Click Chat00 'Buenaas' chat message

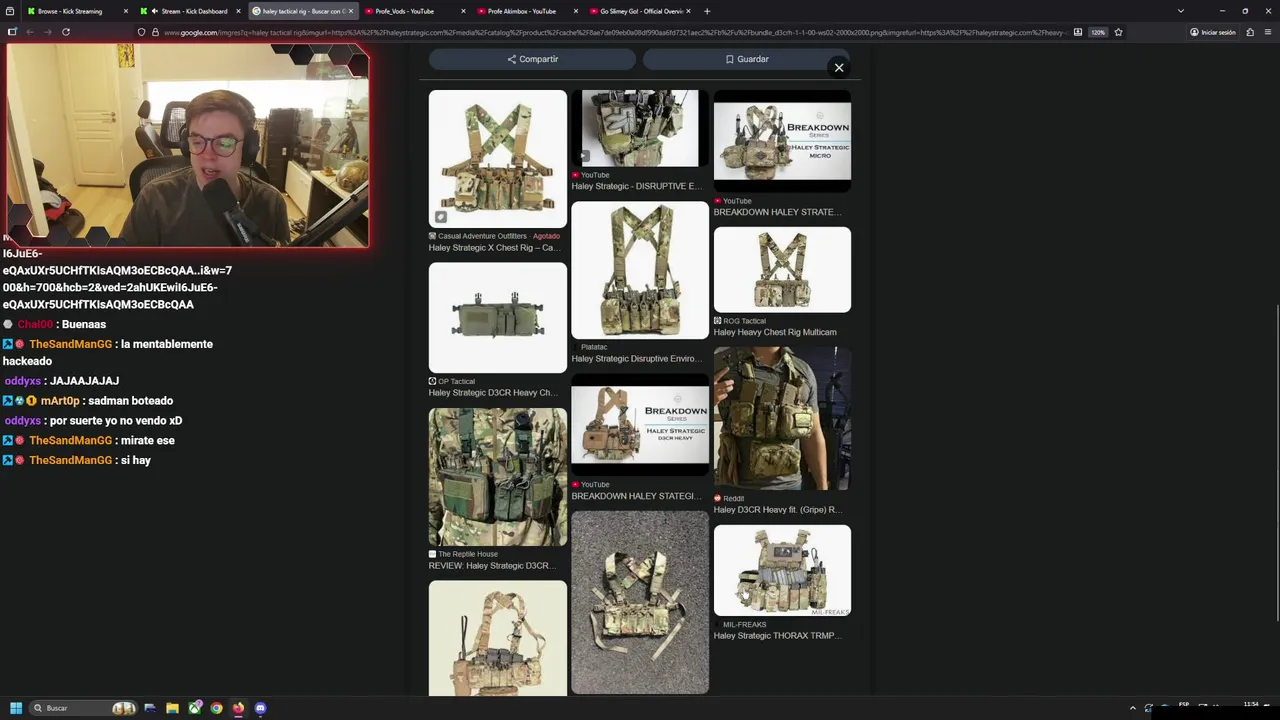tap(55, 324)
